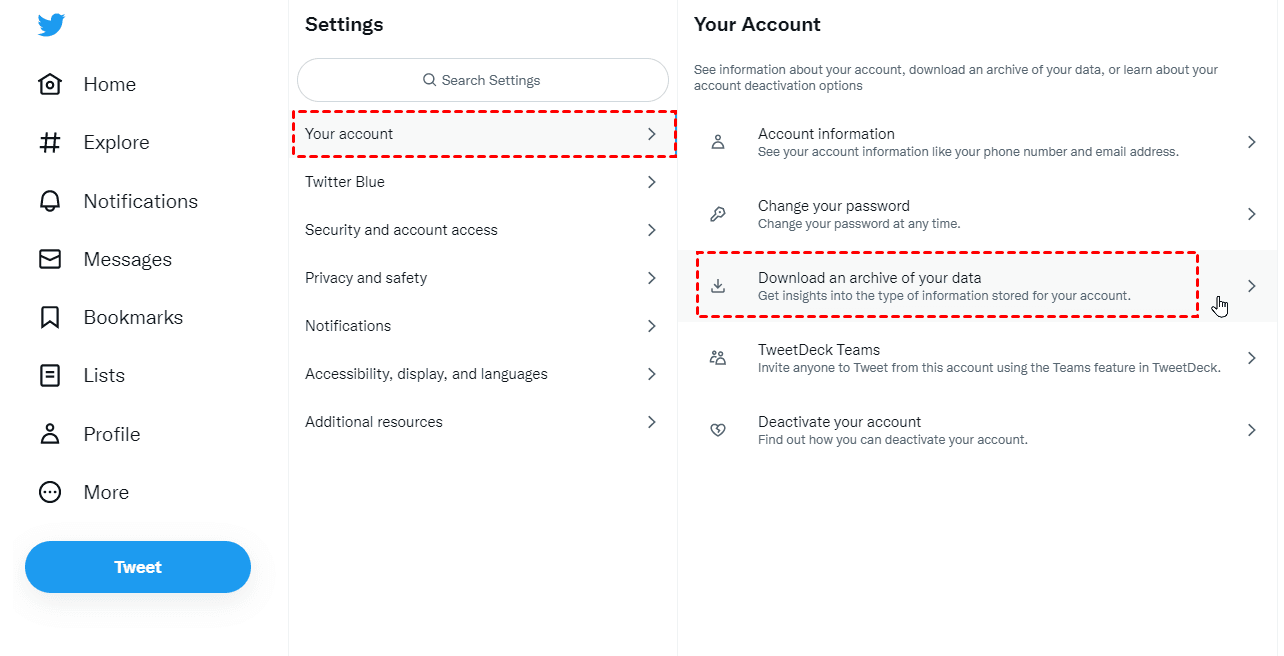Image resolution: width=1284 pixels, height=656 pixels.
Task: Expand the Privacy and safety chevron
Action: tap(651, 278)
